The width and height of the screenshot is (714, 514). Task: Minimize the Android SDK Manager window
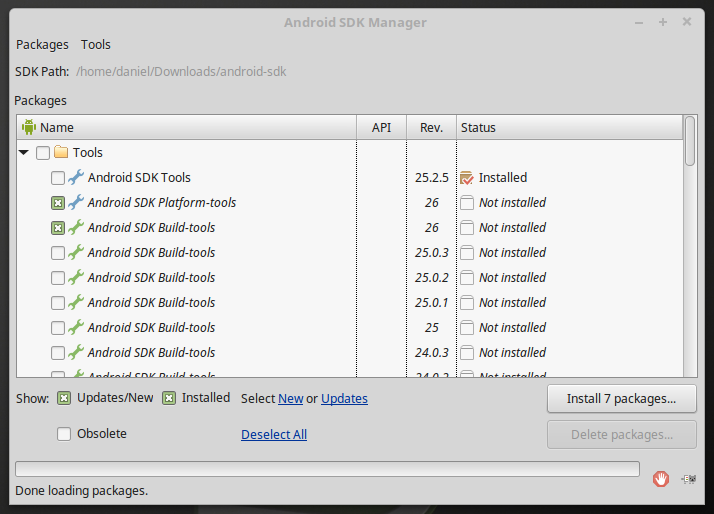[639, 22]
